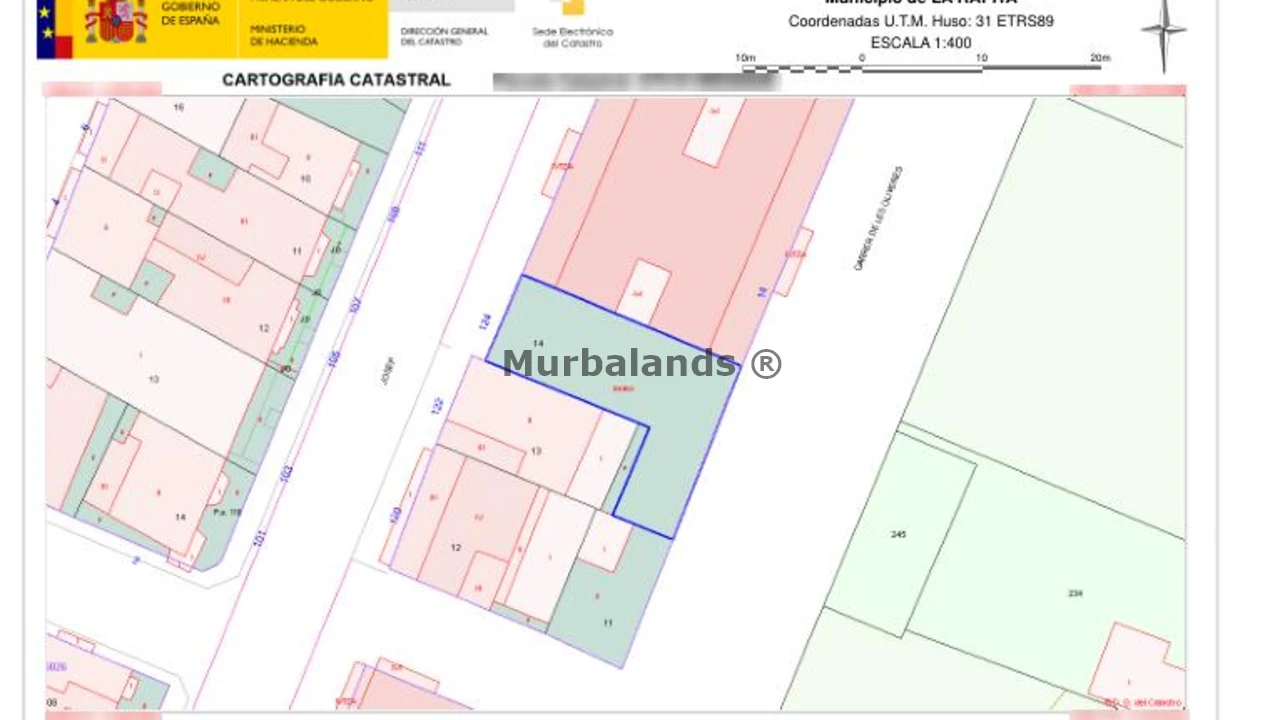Click street number 122 on the map
Screen dimensions: 1280x720
tap(437, 405)
